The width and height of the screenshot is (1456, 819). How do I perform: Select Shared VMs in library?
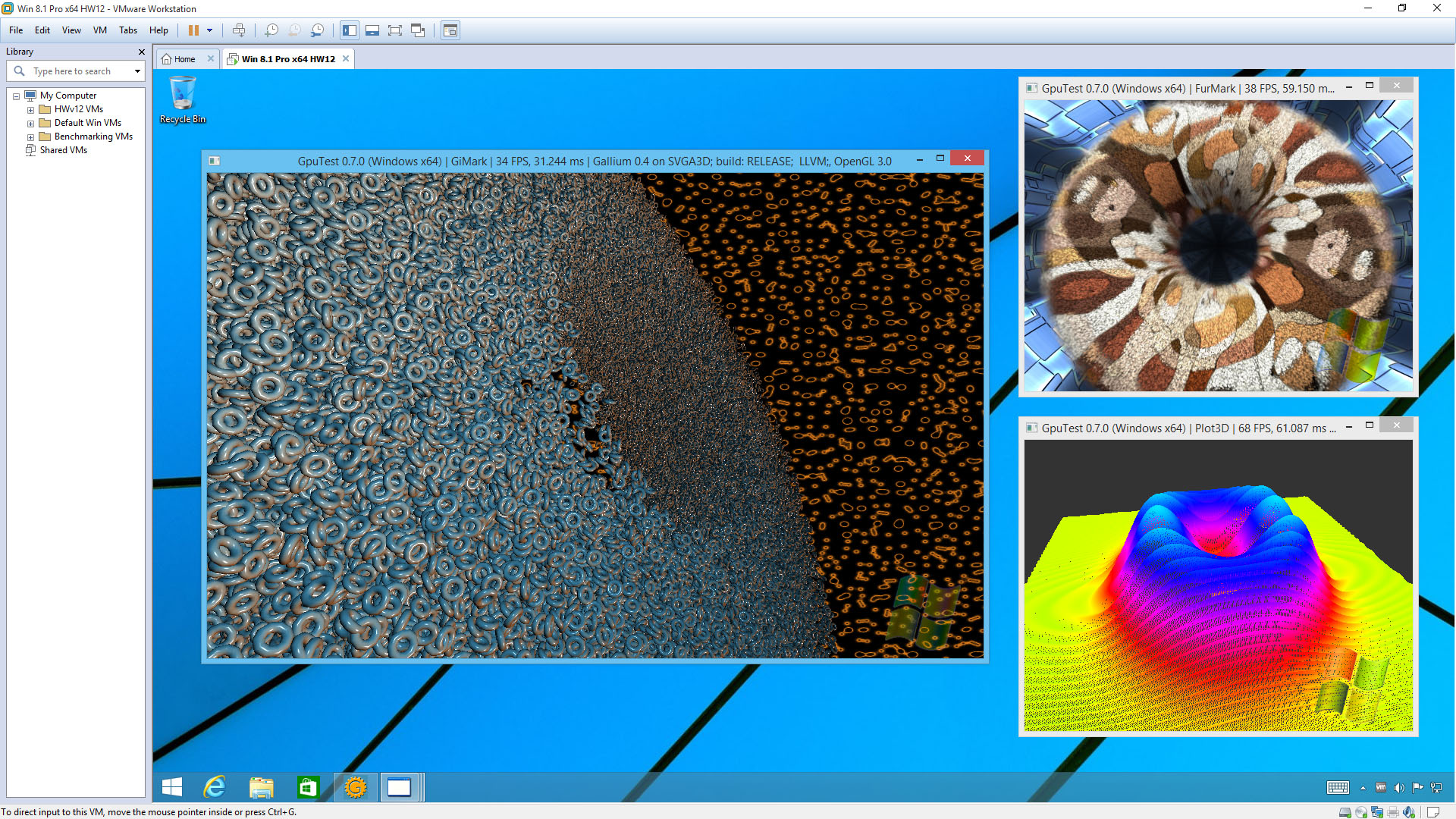click(63, 150)
